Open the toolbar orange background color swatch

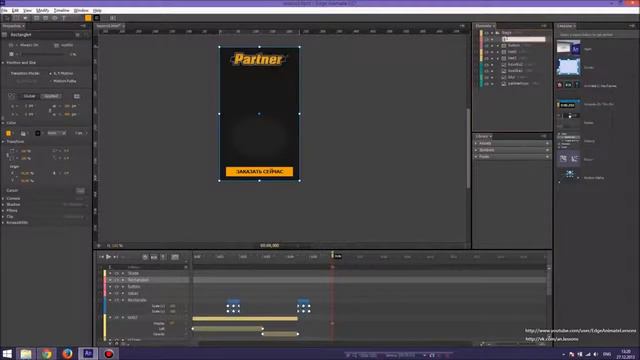(88, 18)
